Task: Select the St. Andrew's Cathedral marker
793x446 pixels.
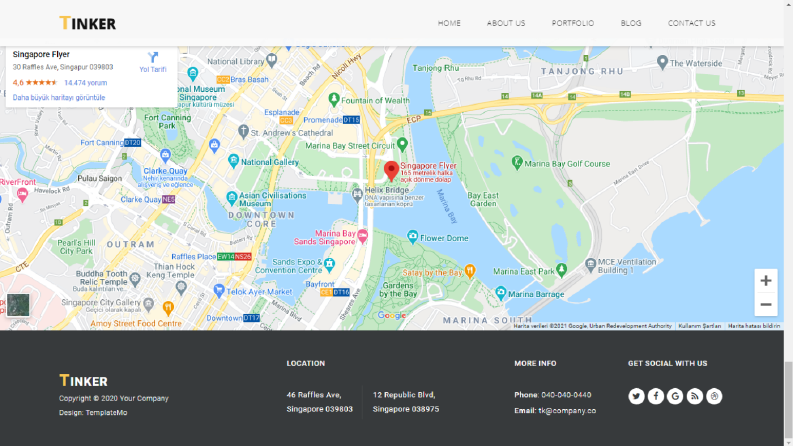Action: pos(243,131)
